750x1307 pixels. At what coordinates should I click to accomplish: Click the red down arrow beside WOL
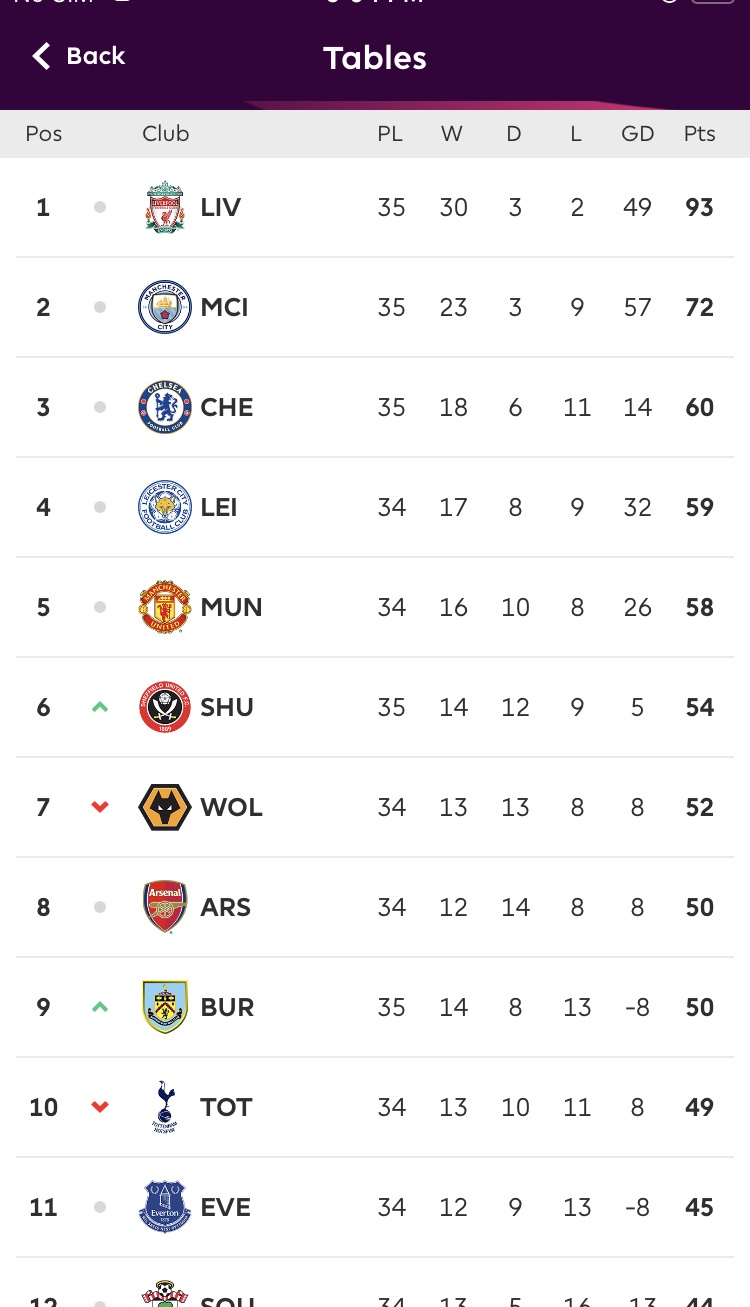pyautogui.click(x=100, y=807)
